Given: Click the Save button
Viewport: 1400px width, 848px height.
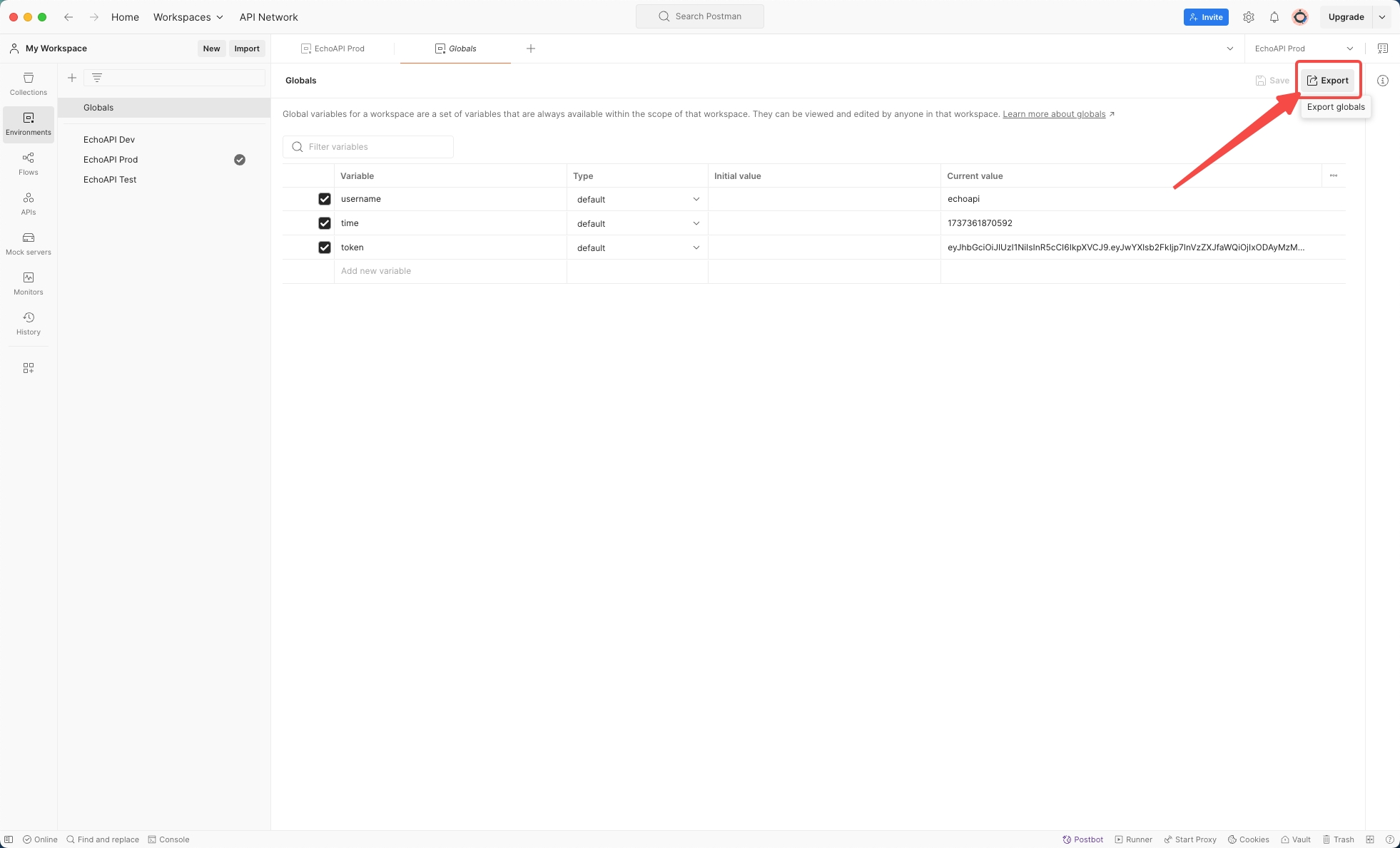Looking at the screenshot, I should (x=1272, y=81).
